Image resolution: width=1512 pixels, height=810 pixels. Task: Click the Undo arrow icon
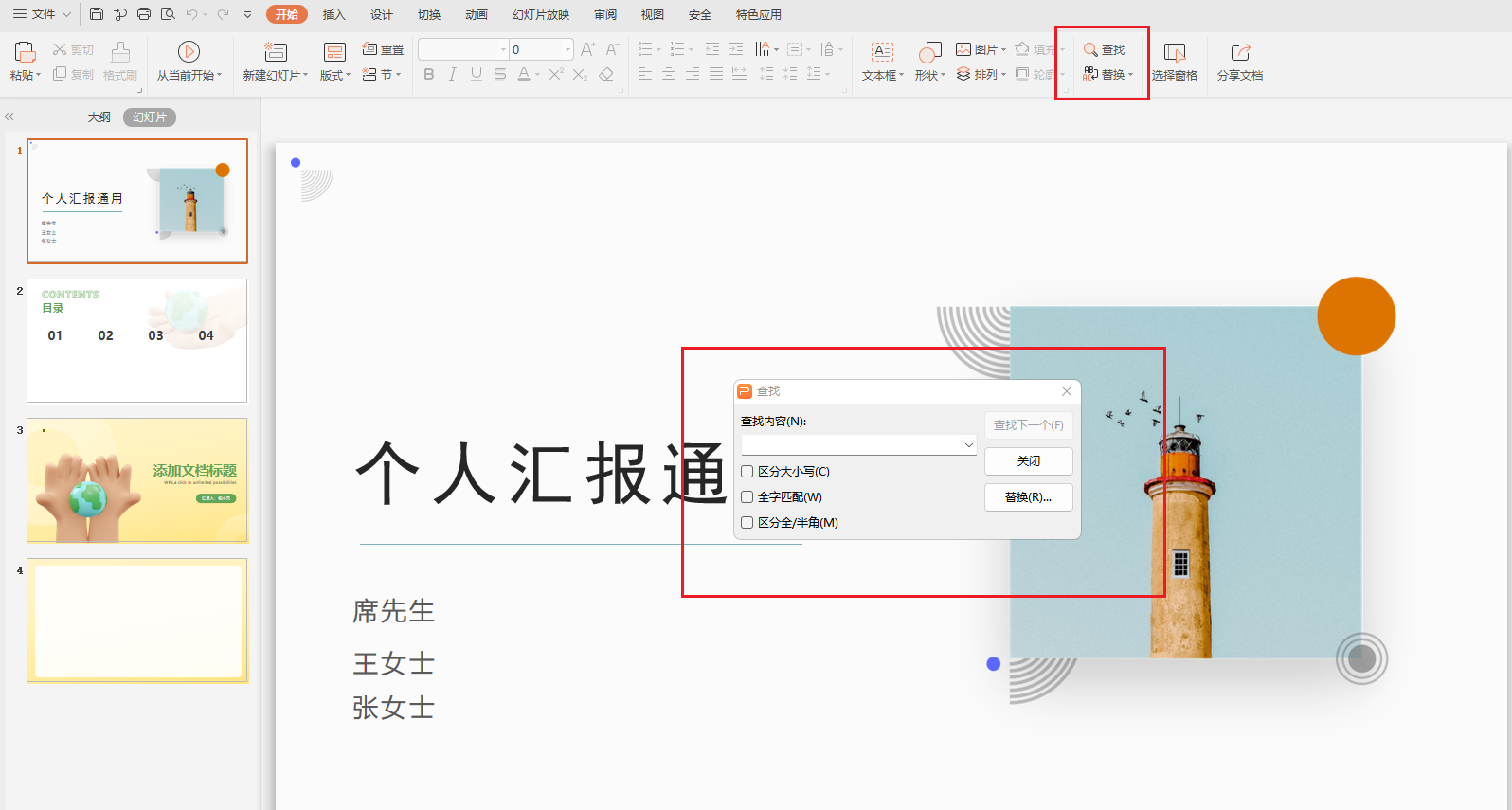(192, 14)
